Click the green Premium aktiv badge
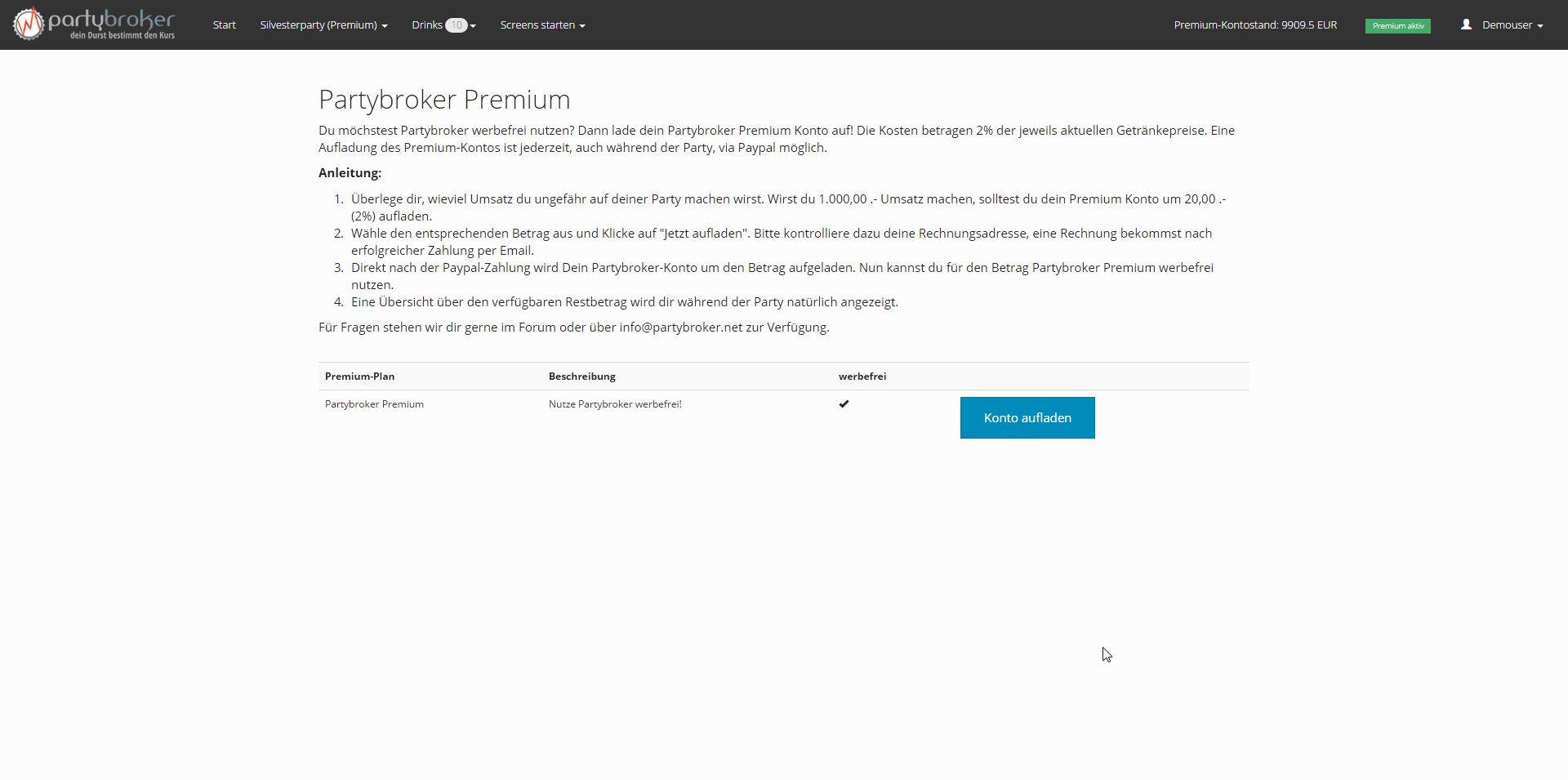 pos(1397,26)
